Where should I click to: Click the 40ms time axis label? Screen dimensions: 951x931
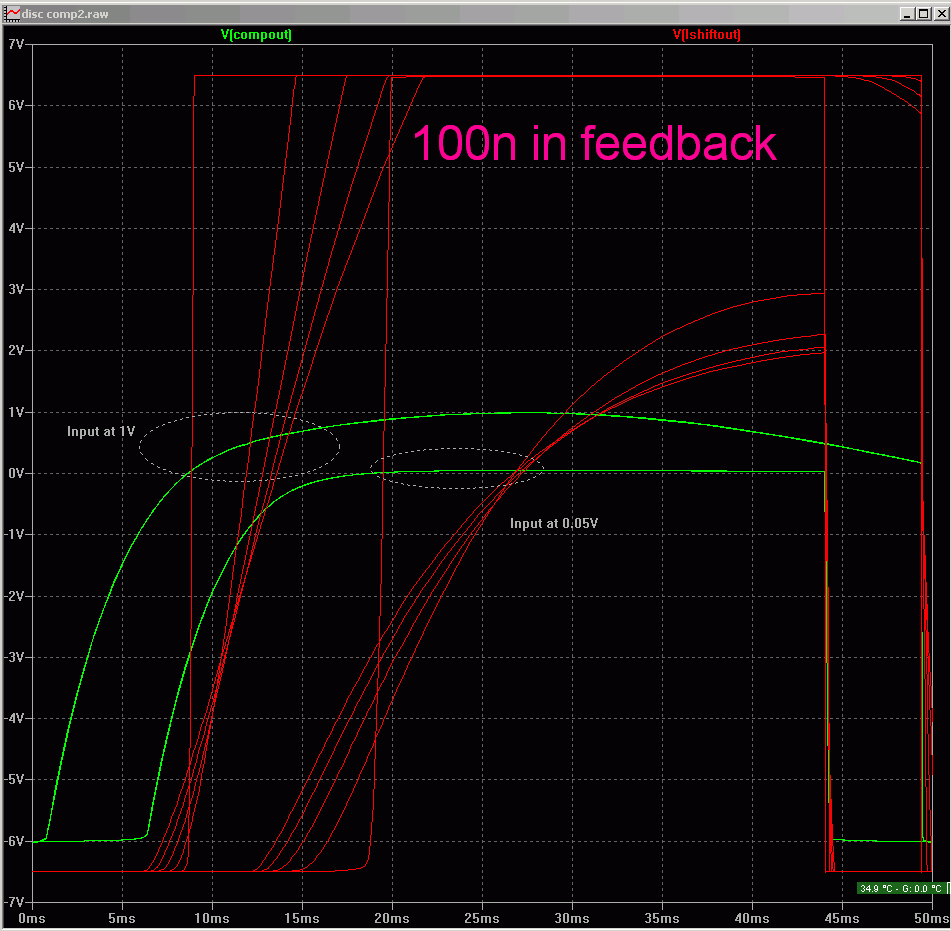click(752, 918)
